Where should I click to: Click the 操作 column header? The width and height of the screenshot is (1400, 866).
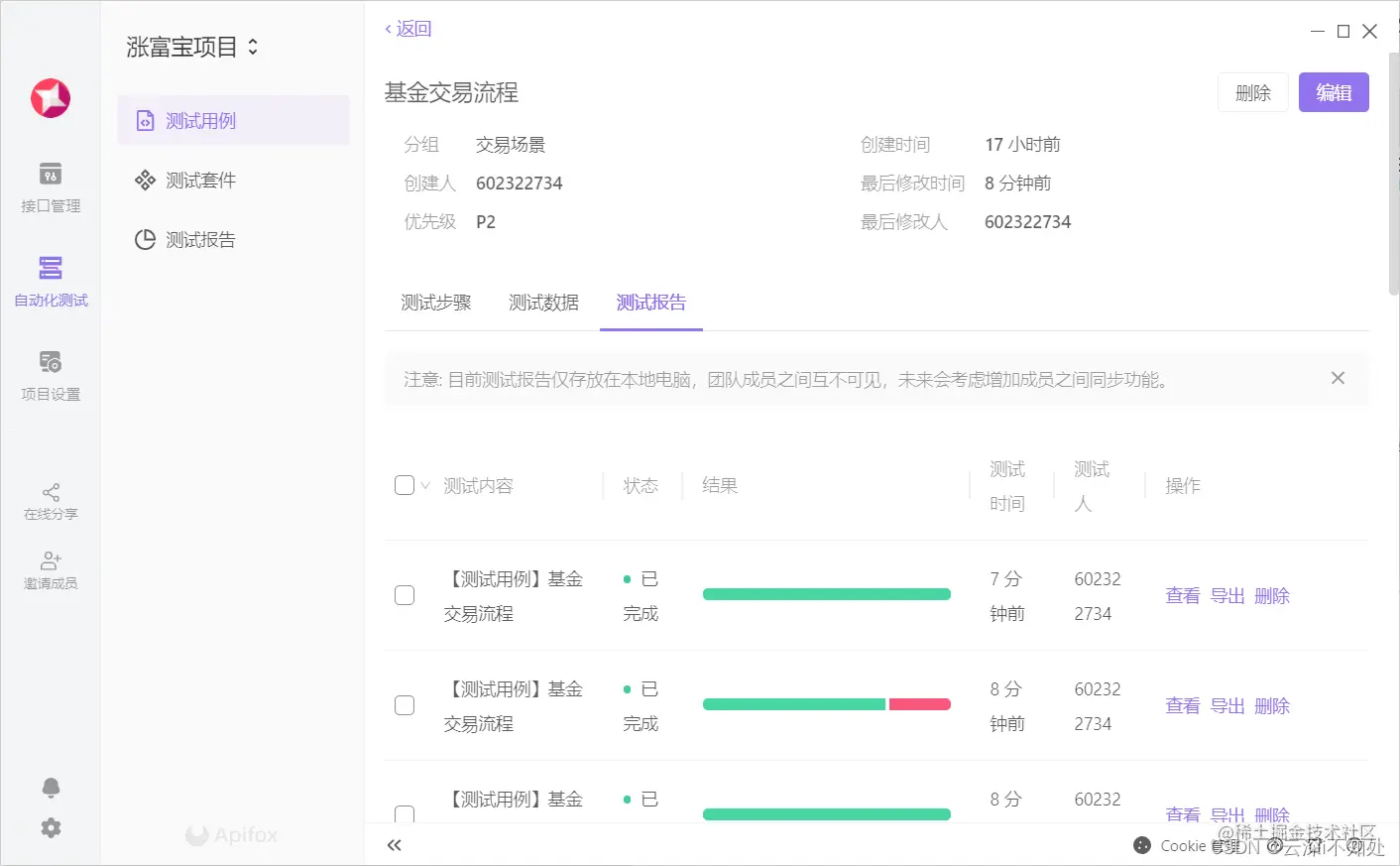point(1183,485)
